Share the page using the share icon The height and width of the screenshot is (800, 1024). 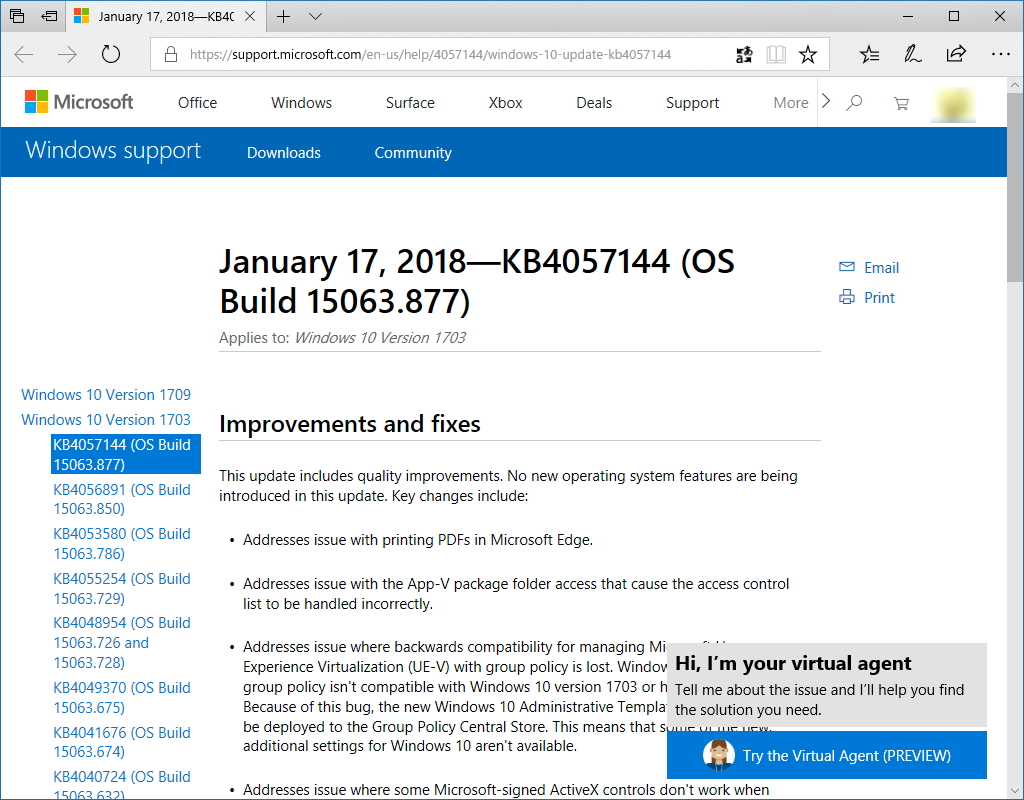[956, 54]
